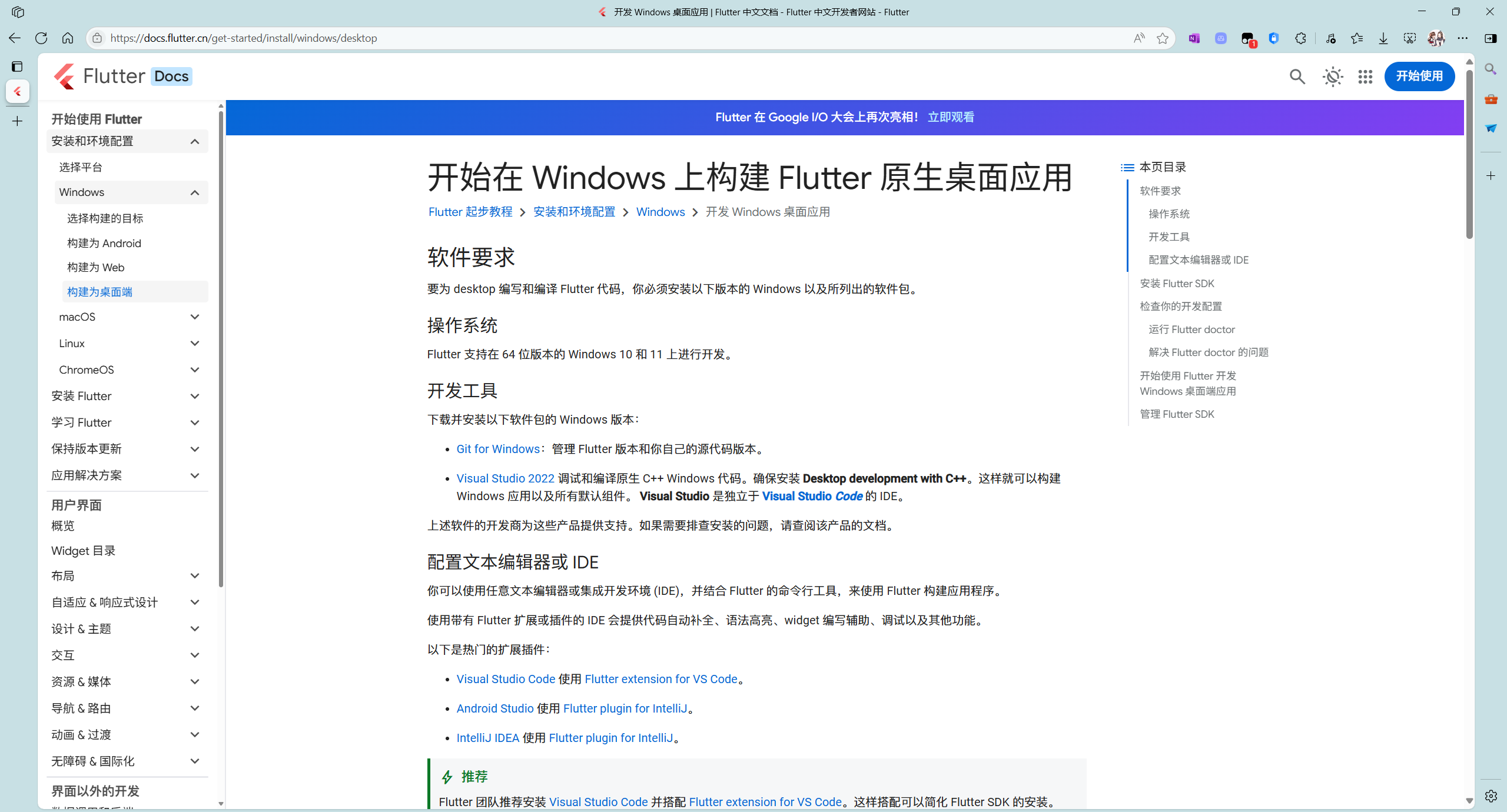
Task: Collapse 安装和环境配置 section
Action: 195,142
